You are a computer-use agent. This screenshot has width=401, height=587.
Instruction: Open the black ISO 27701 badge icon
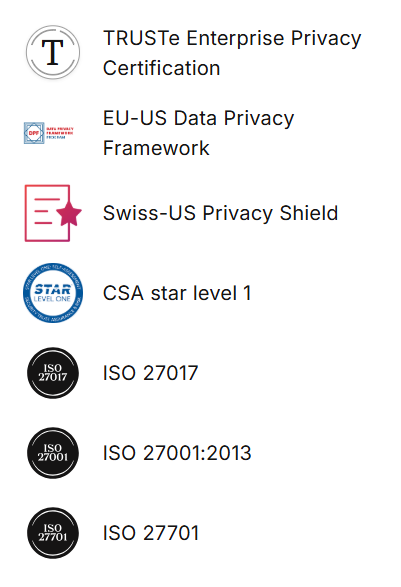click(x=53, y=533)
